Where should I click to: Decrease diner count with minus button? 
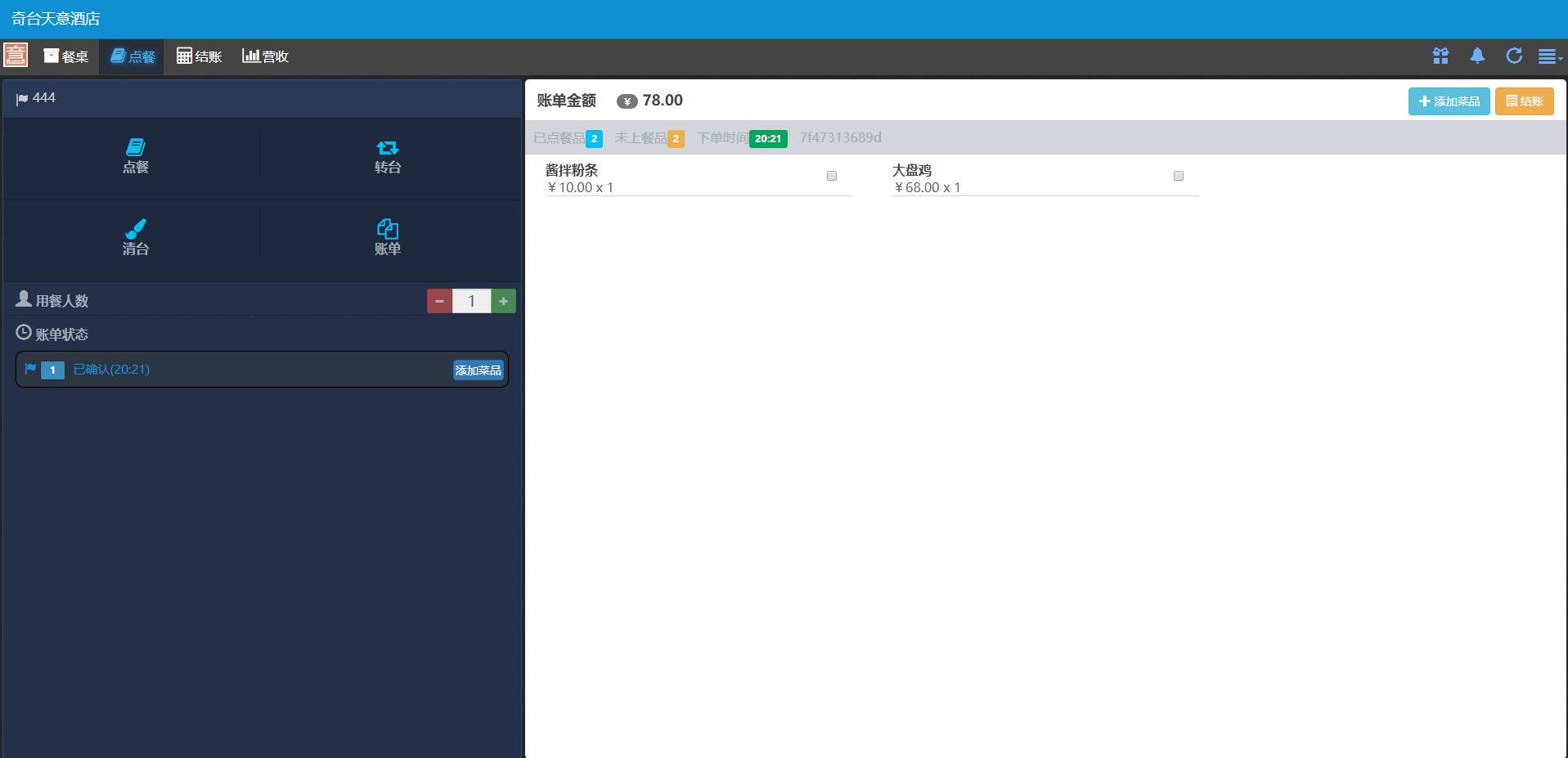[439, 301]
